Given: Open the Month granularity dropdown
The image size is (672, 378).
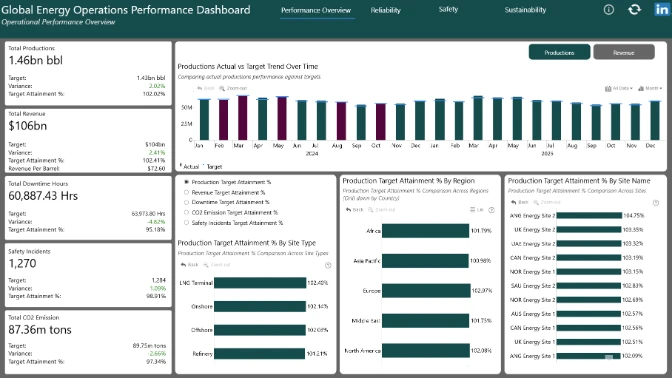Looking at the screenshot, I should point(650,88).
